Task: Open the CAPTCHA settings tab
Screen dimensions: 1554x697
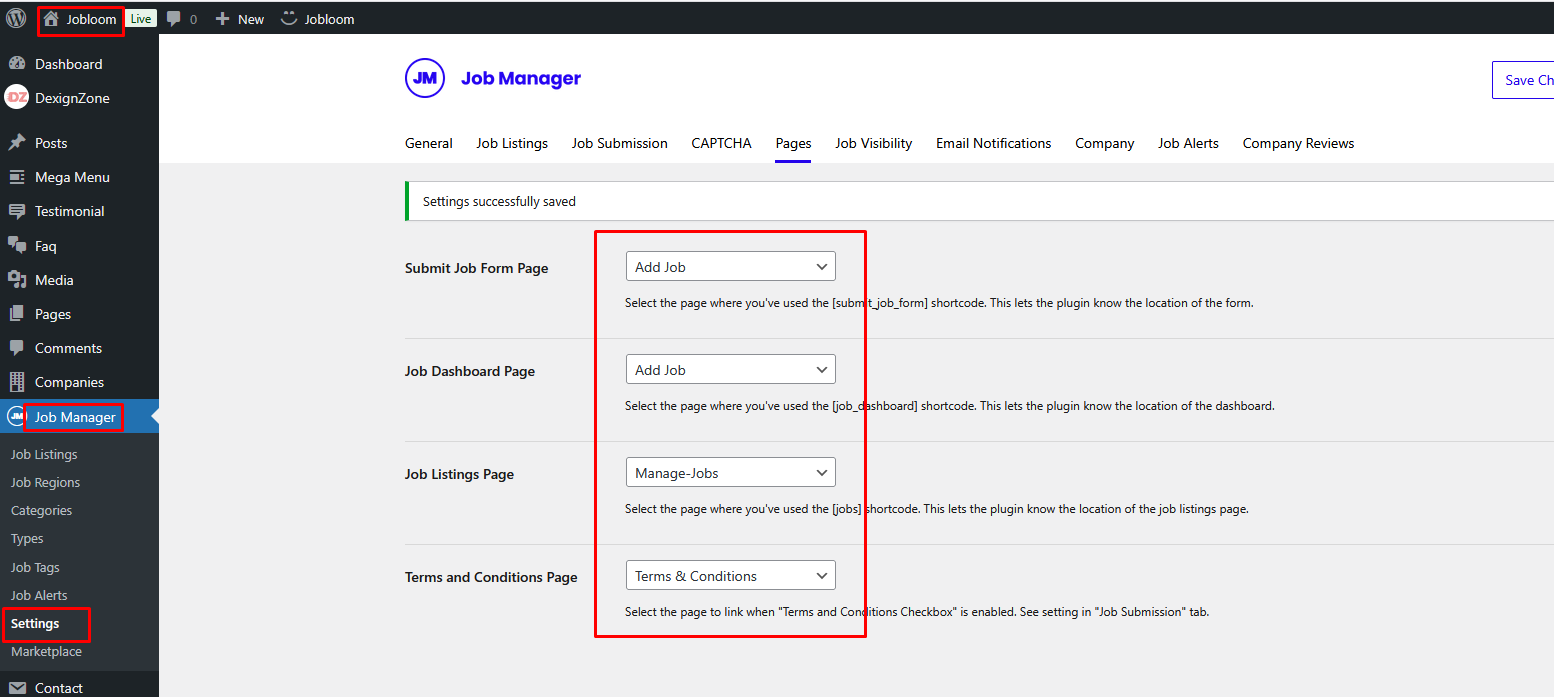Action: tap(721, 143)
